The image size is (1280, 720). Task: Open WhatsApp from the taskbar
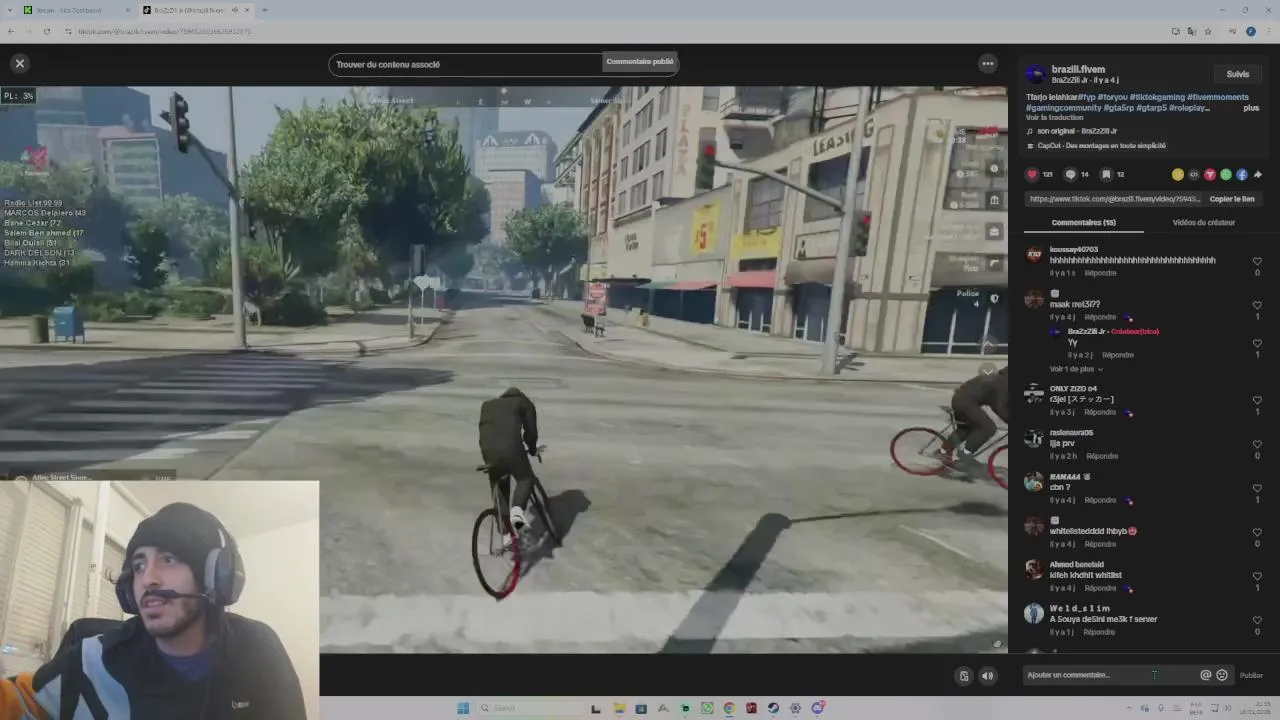pyautogui.click(x=707, y=708)
